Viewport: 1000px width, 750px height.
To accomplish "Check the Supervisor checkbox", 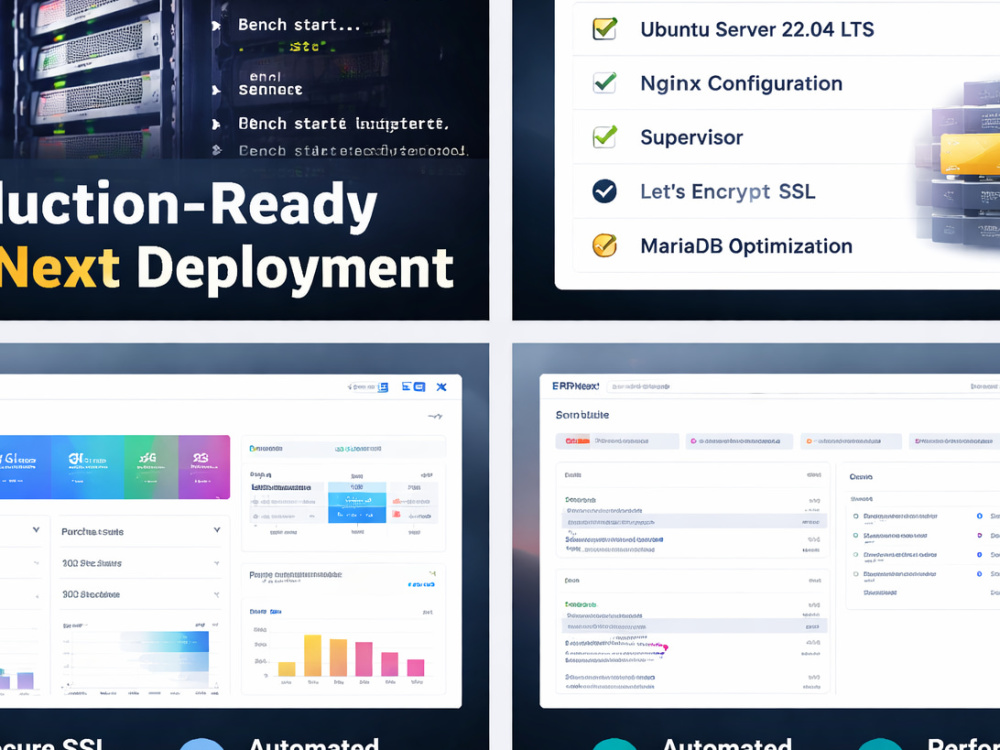I will [604, 136].
